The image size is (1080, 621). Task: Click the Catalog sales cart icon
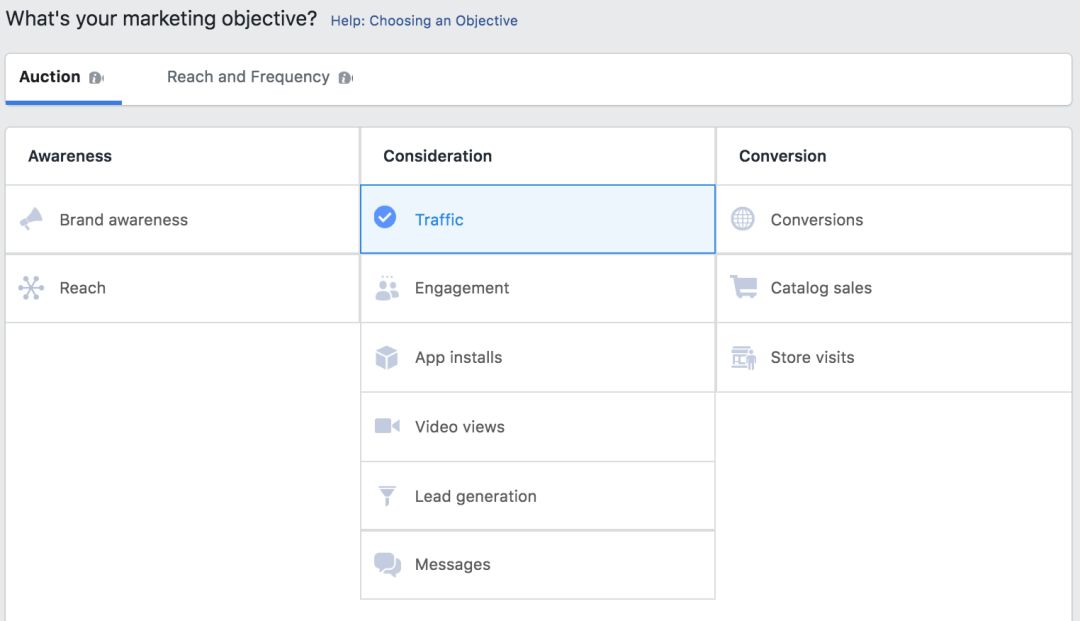tap(743, 288)
